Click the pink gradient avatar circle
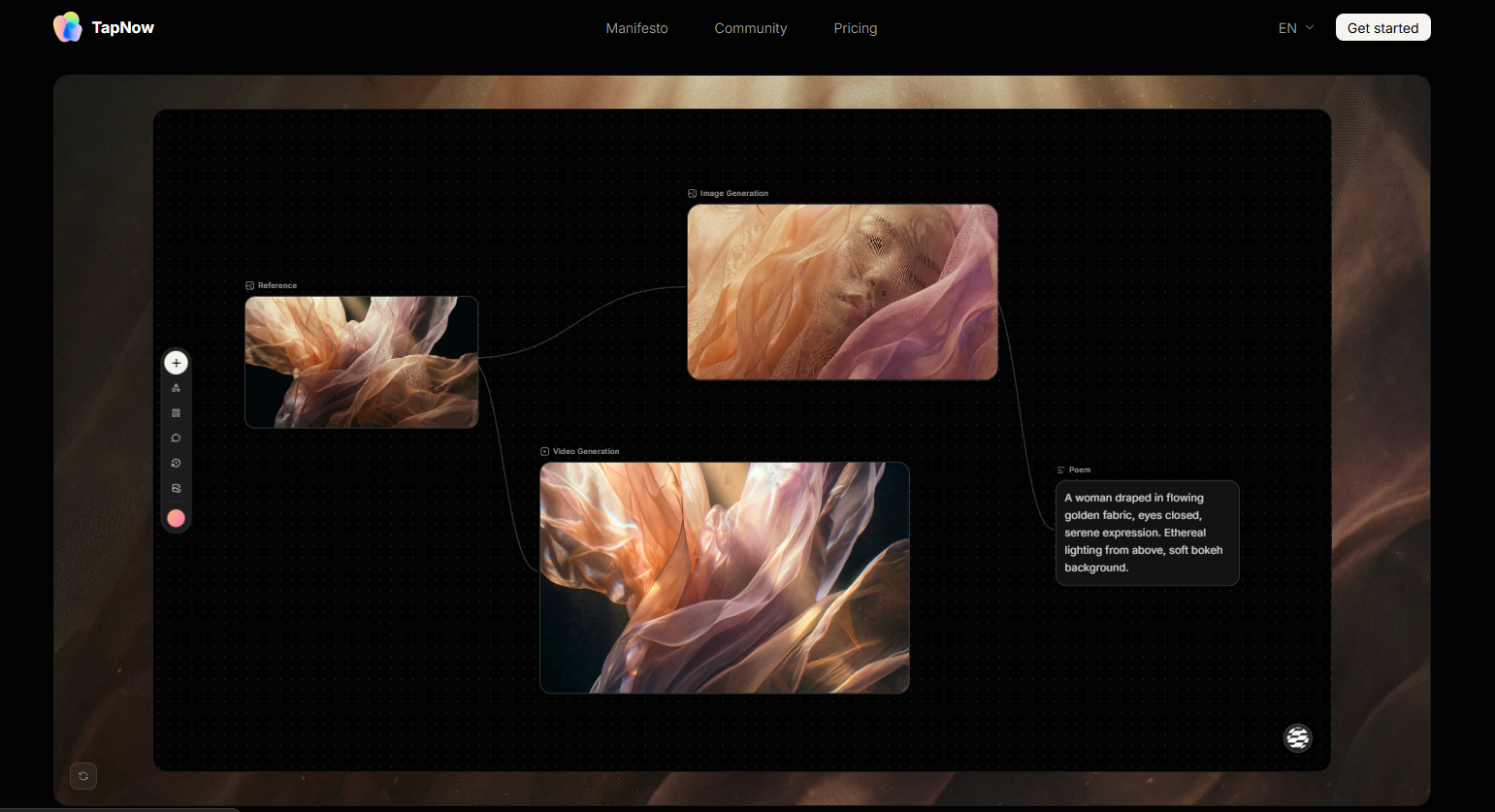 point(176,518)
